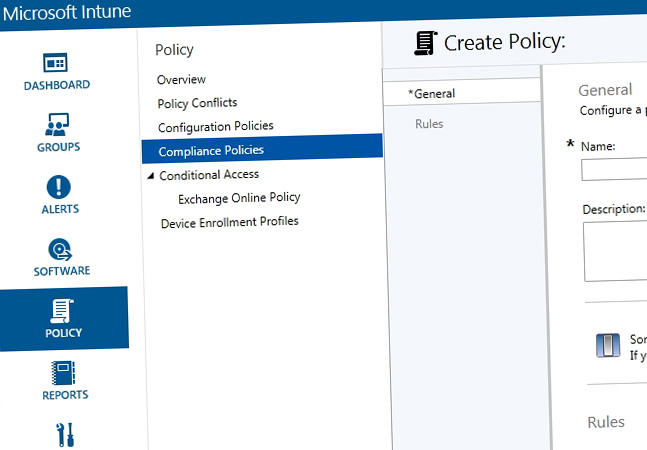Viewport: 647px width, 450px height.
Task: Open Device Enrollment Profiles
Action: point(229,222)
